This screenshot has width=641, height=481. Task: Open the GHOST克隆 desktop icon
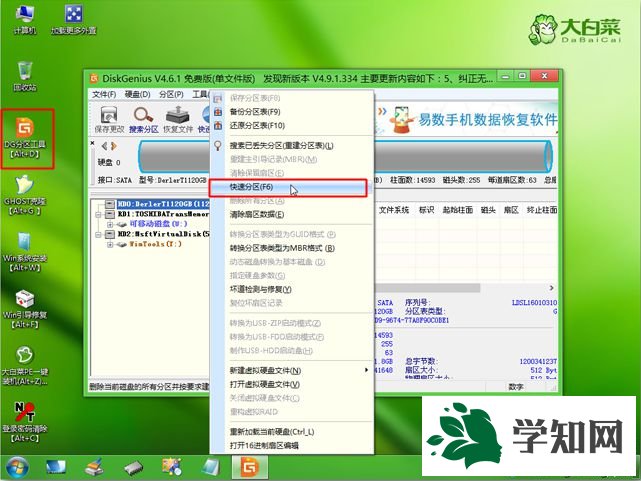tap(25, 195)
